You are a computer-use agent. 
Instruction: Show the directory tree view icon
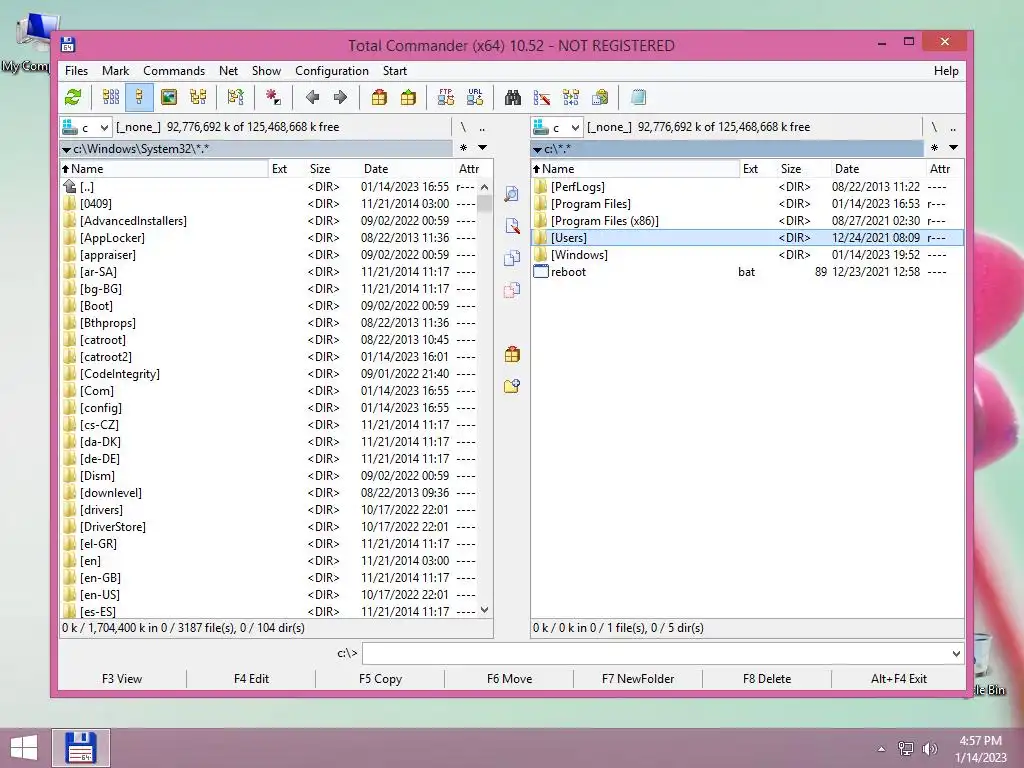point(198,98)
